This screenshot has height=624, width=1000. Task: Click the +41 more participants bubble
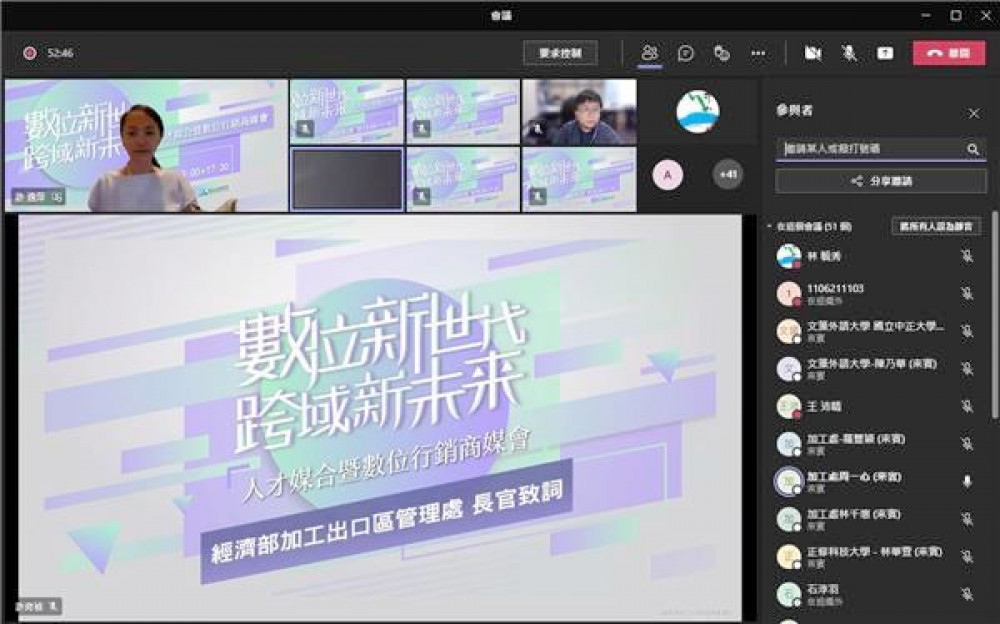pyautogui.click(x=728, y=174)
